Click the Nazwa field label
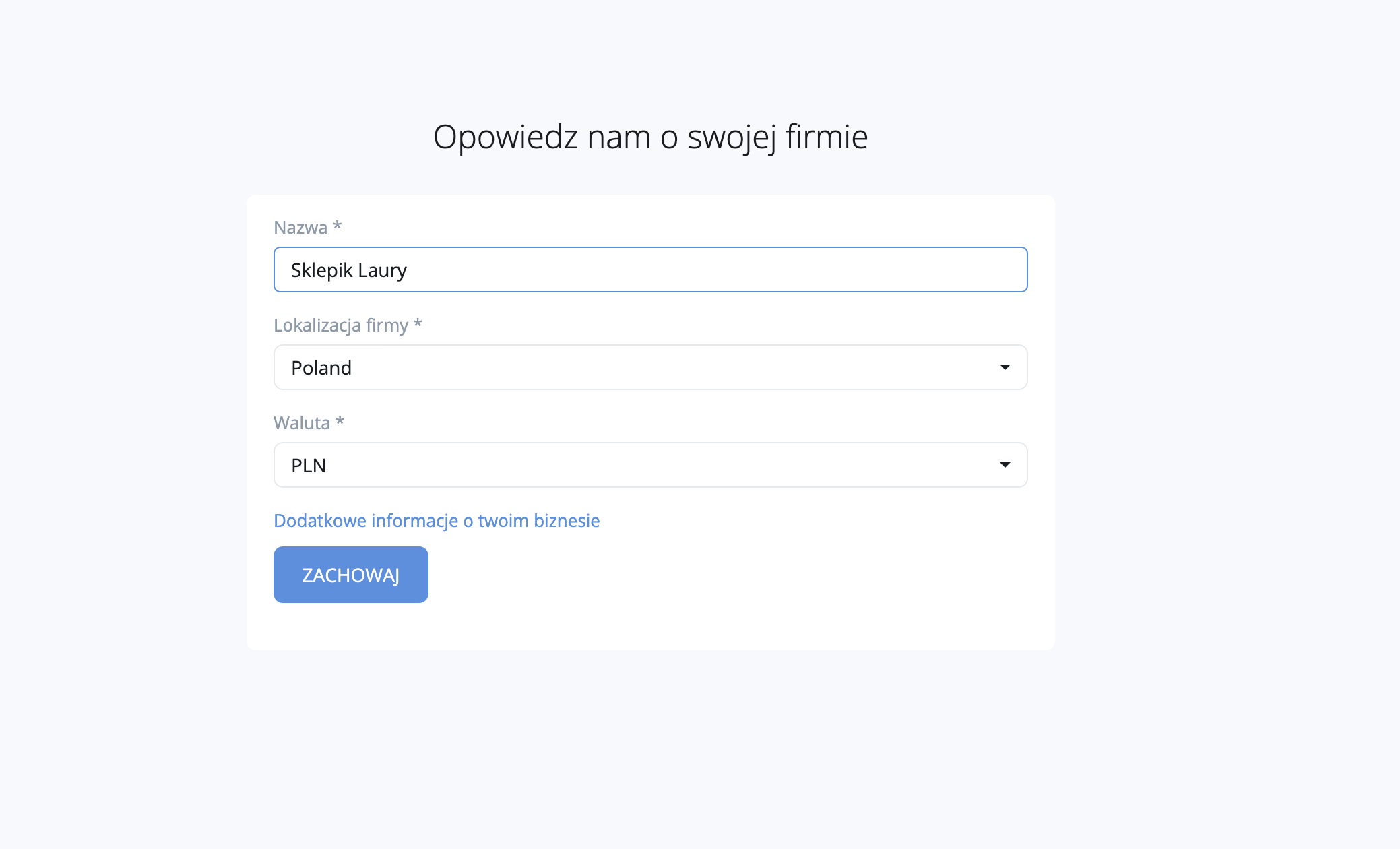 [300, 228]
